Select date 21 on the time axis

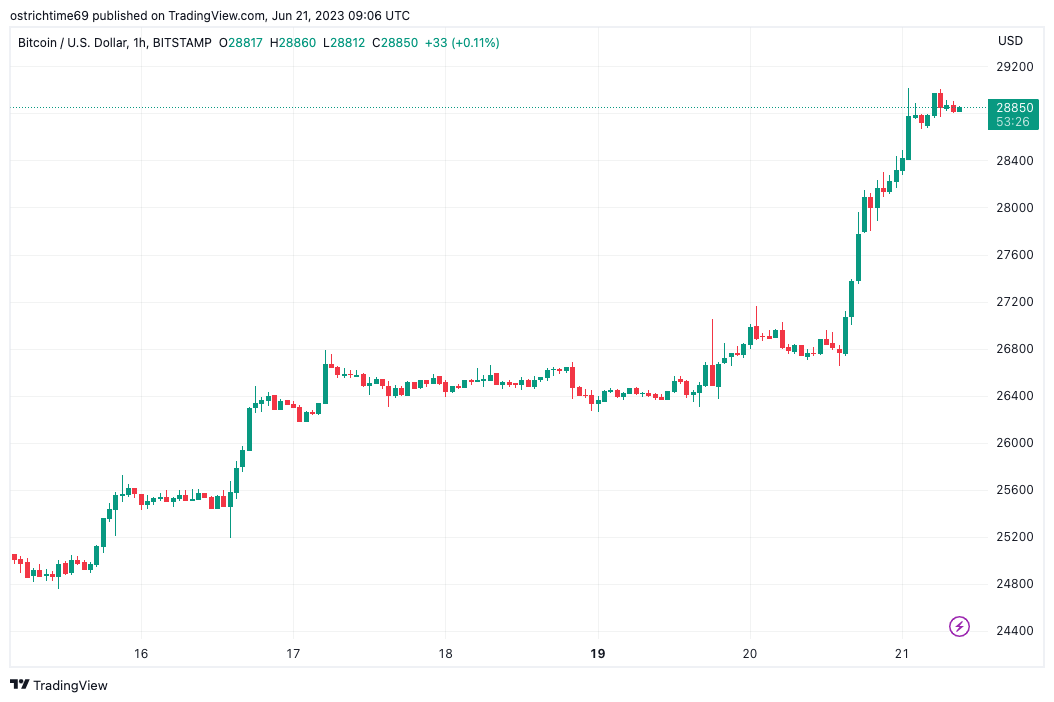click(902, 654)
